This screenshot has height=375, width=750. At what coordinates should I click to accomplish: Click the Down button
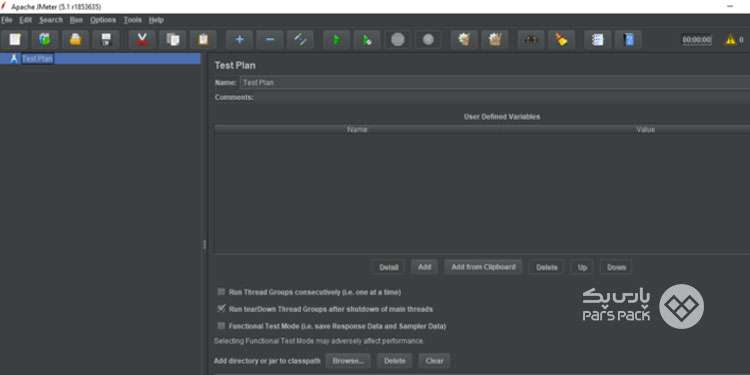click(x=616, y=267)
